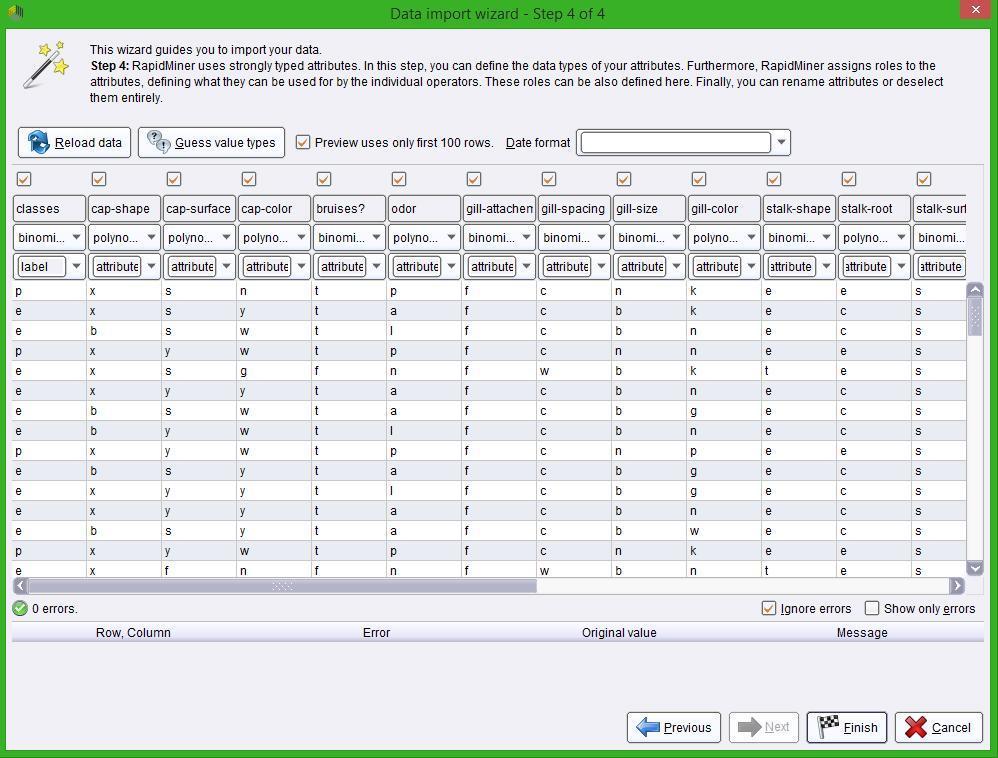Click the horizontal scrollbar thumb
Screen dimensions: 998x758
click(x=282, y=586)
